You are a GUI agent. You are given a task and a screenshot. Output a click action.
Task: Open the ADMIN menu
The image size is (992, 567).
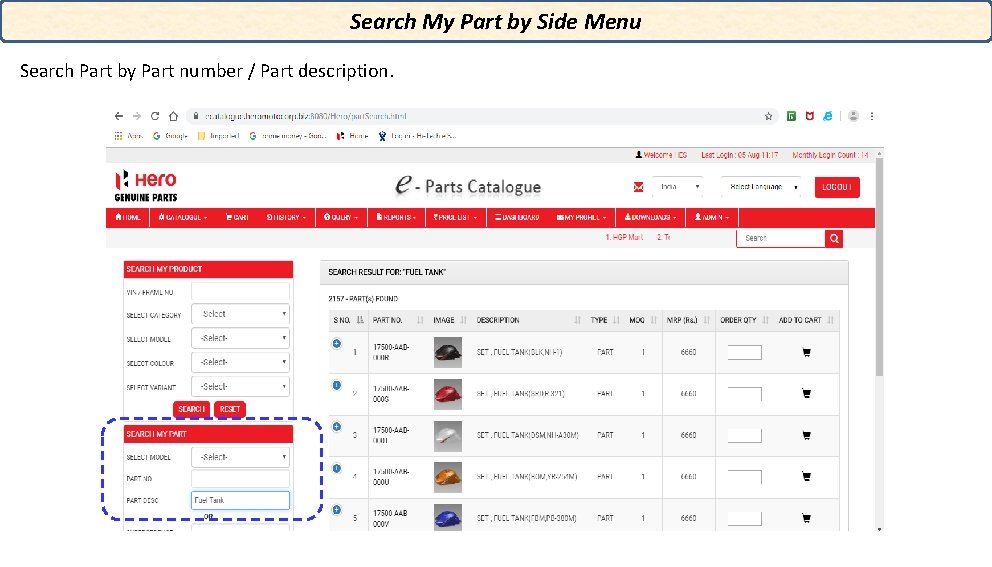pos(712,217)
